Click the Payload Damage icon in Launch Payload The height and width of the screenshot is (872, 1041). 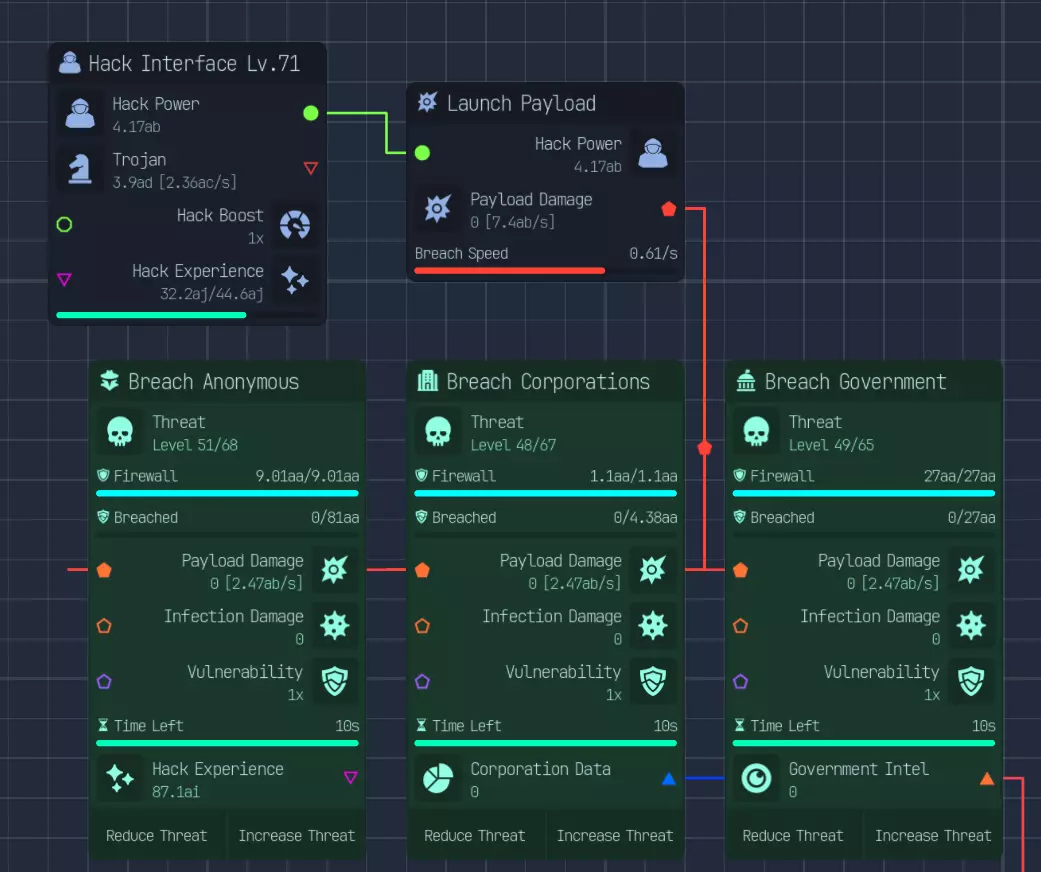pyautogui.click(x=438, y=209)
